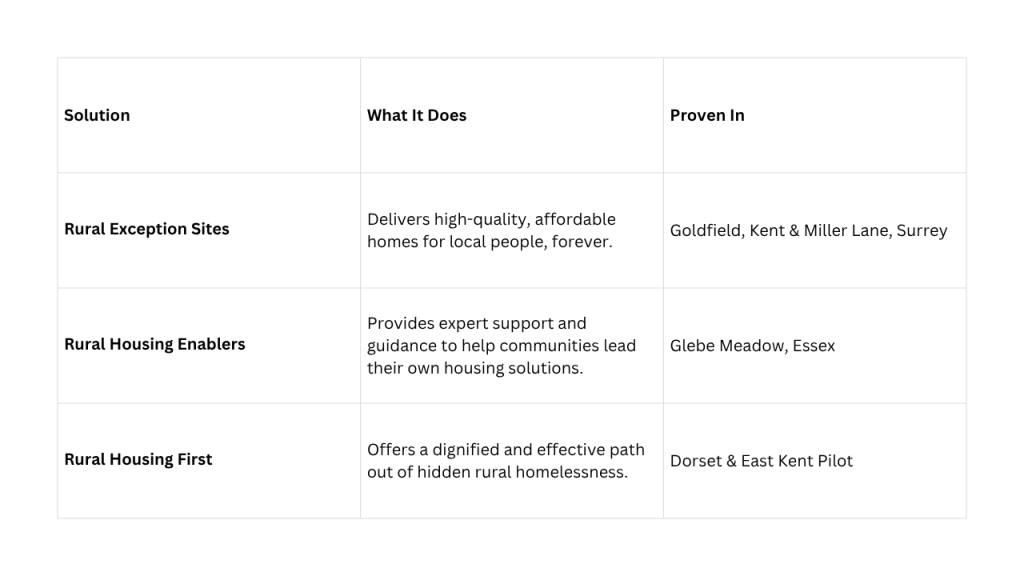Click the What It Does column header
Image resolution: width=1024 pixels, height=576 pixels.
coord(416,115)
